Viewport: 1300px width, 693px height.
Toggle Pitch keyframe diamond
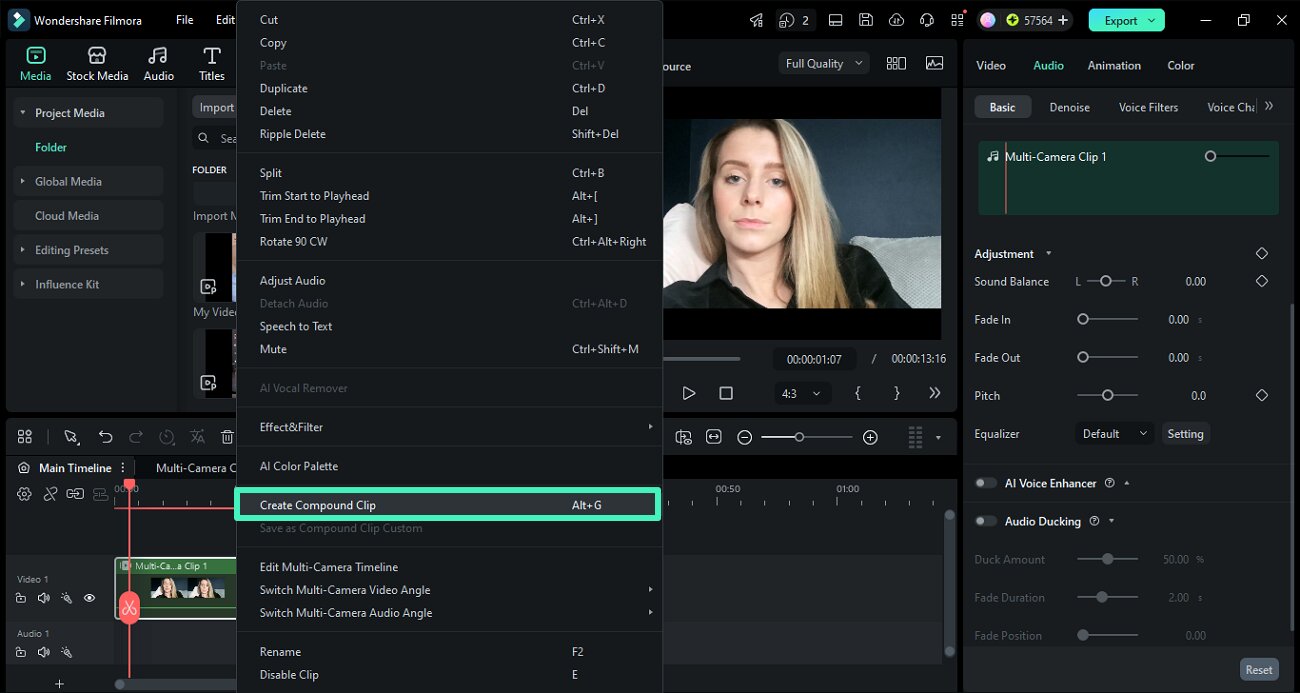pyautogui.click(x=1262, y=395)
